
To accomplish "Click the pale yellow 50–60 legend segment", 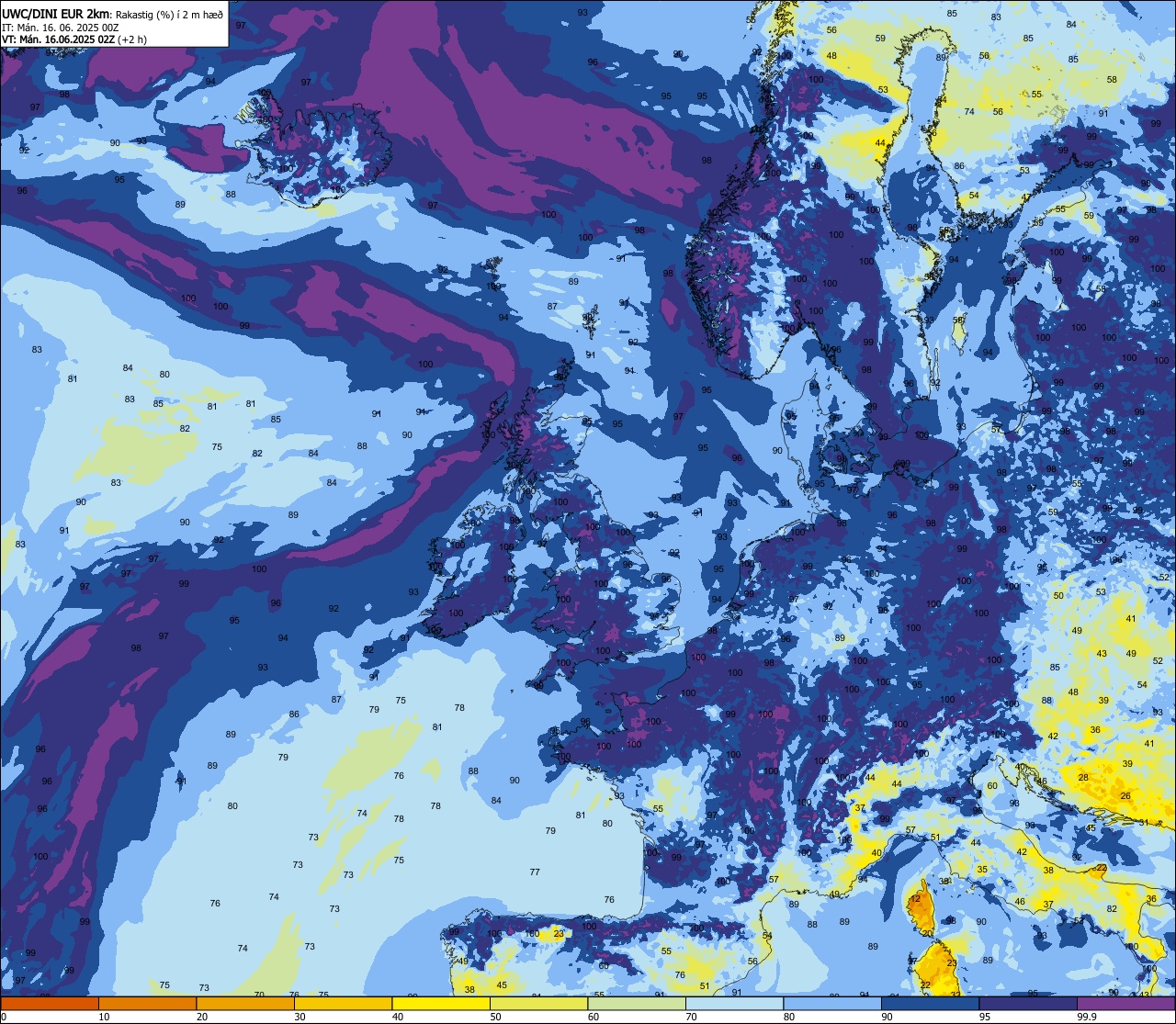I will pyautogui.click(x=538, y=1003).
